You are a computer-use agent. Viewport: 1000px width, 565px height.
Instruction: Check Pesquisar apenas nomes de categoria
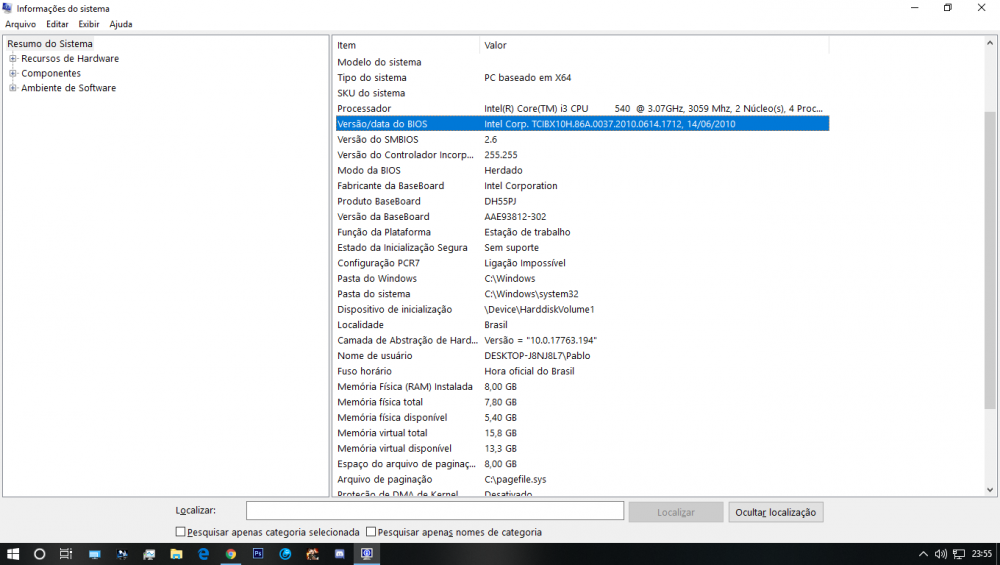371,532
